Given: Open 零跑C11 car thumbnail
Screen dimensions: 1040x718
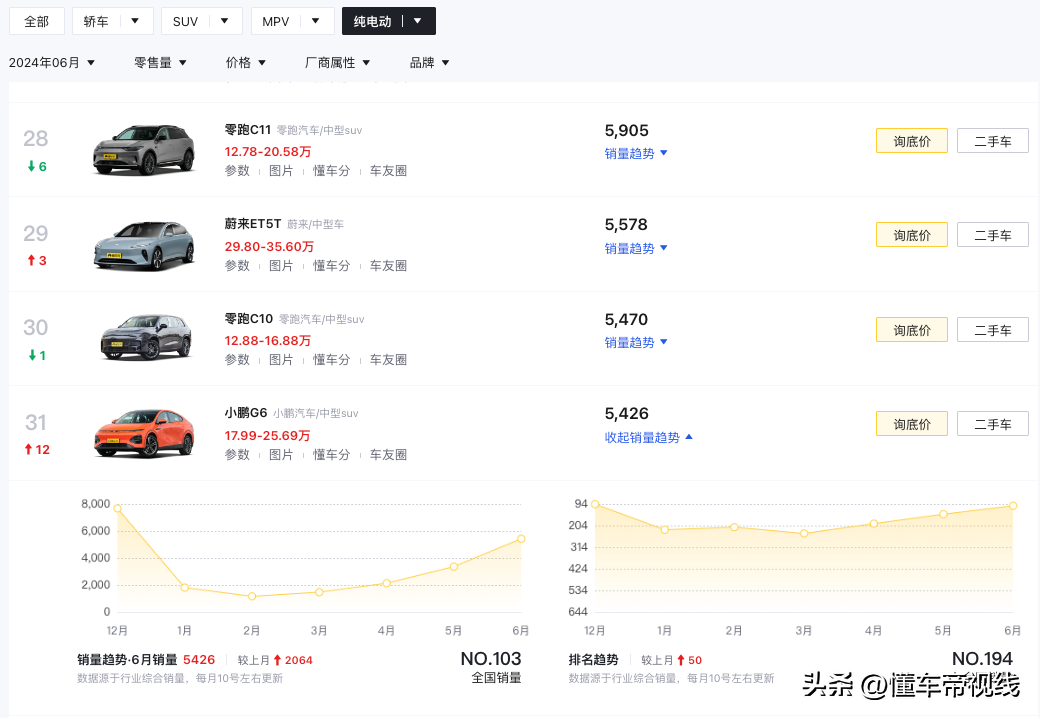Looking at the screenshot, I should (x=144, y=150).
